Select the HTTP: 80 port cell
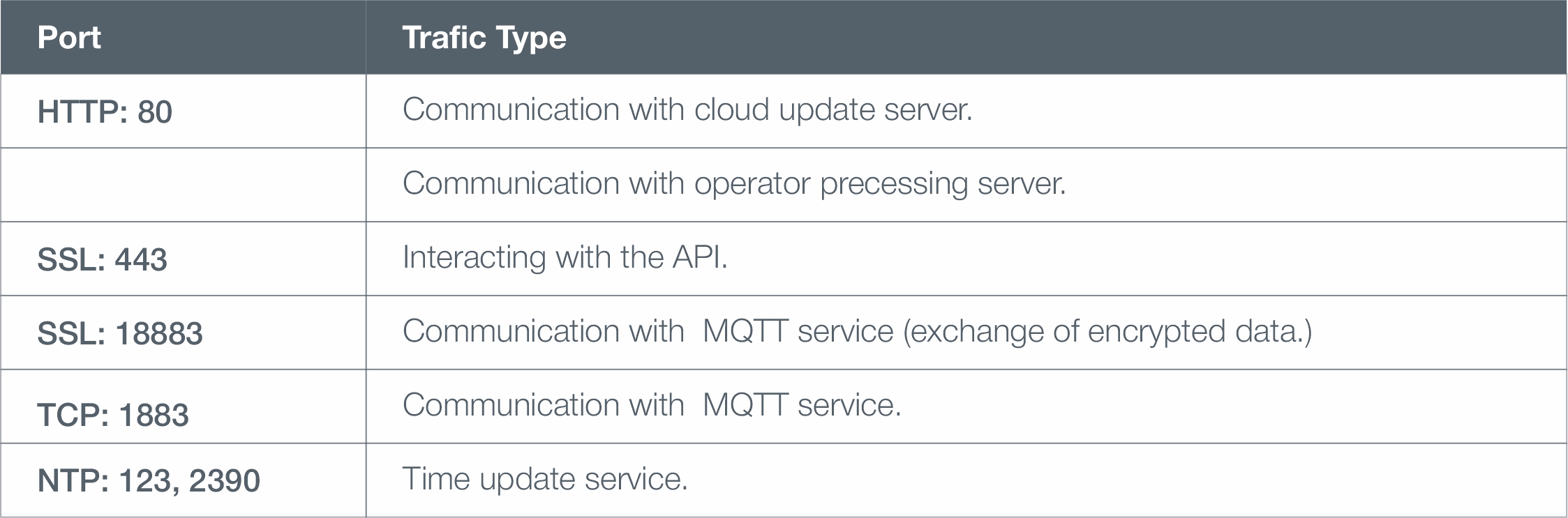The height and width of the screenshot is (518, 1568). click(105, 112)
